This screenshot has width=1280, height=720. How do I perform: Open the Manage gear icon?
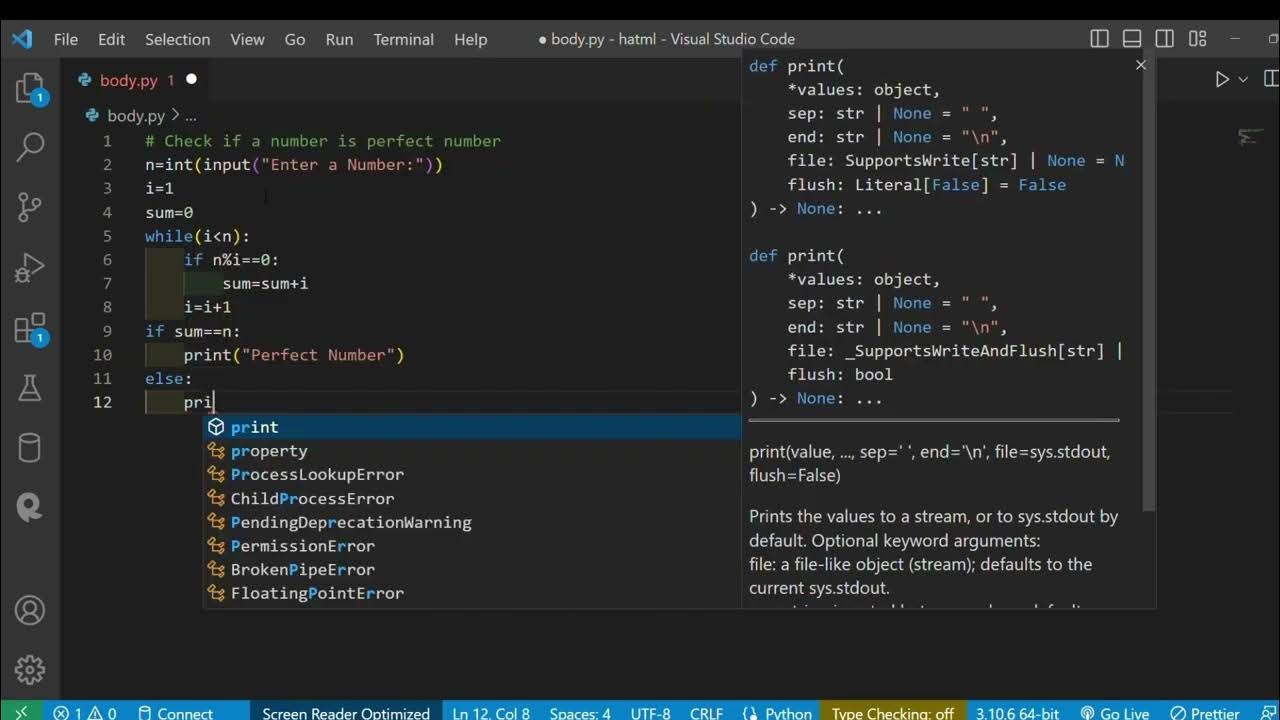[x=30, y=669]
